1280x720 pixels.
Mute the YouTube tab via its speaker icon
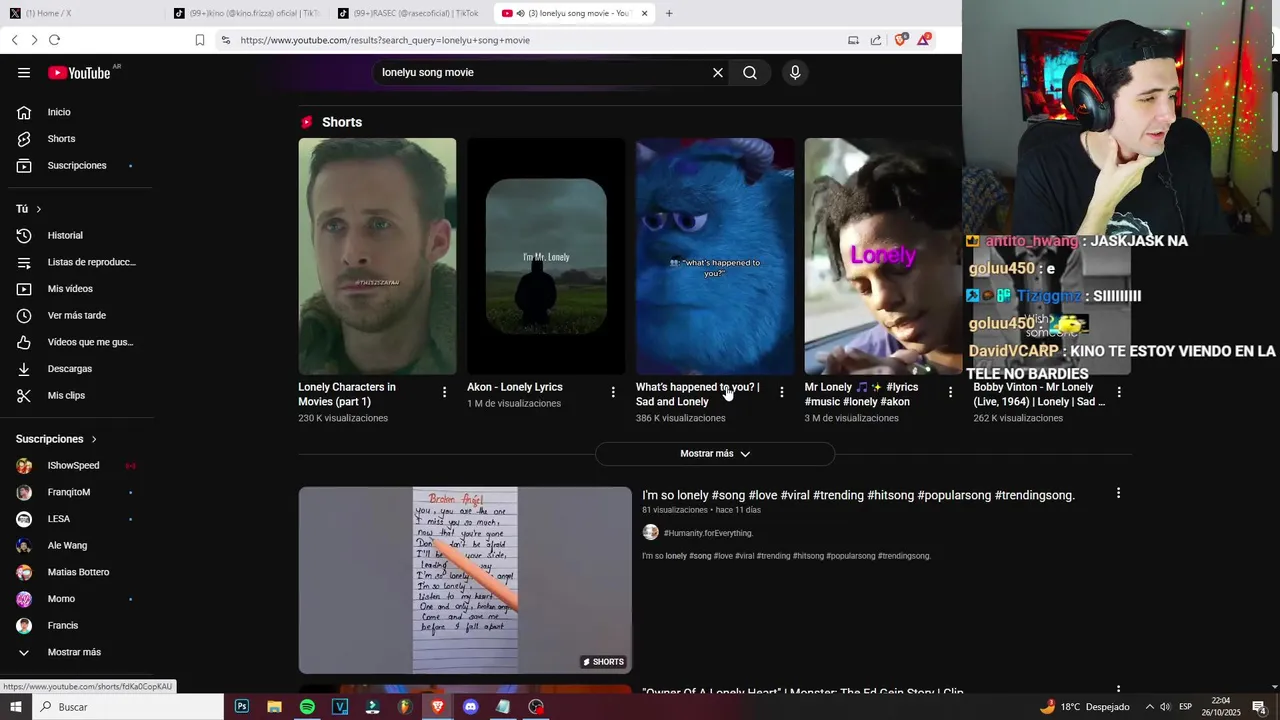(520, 13)
